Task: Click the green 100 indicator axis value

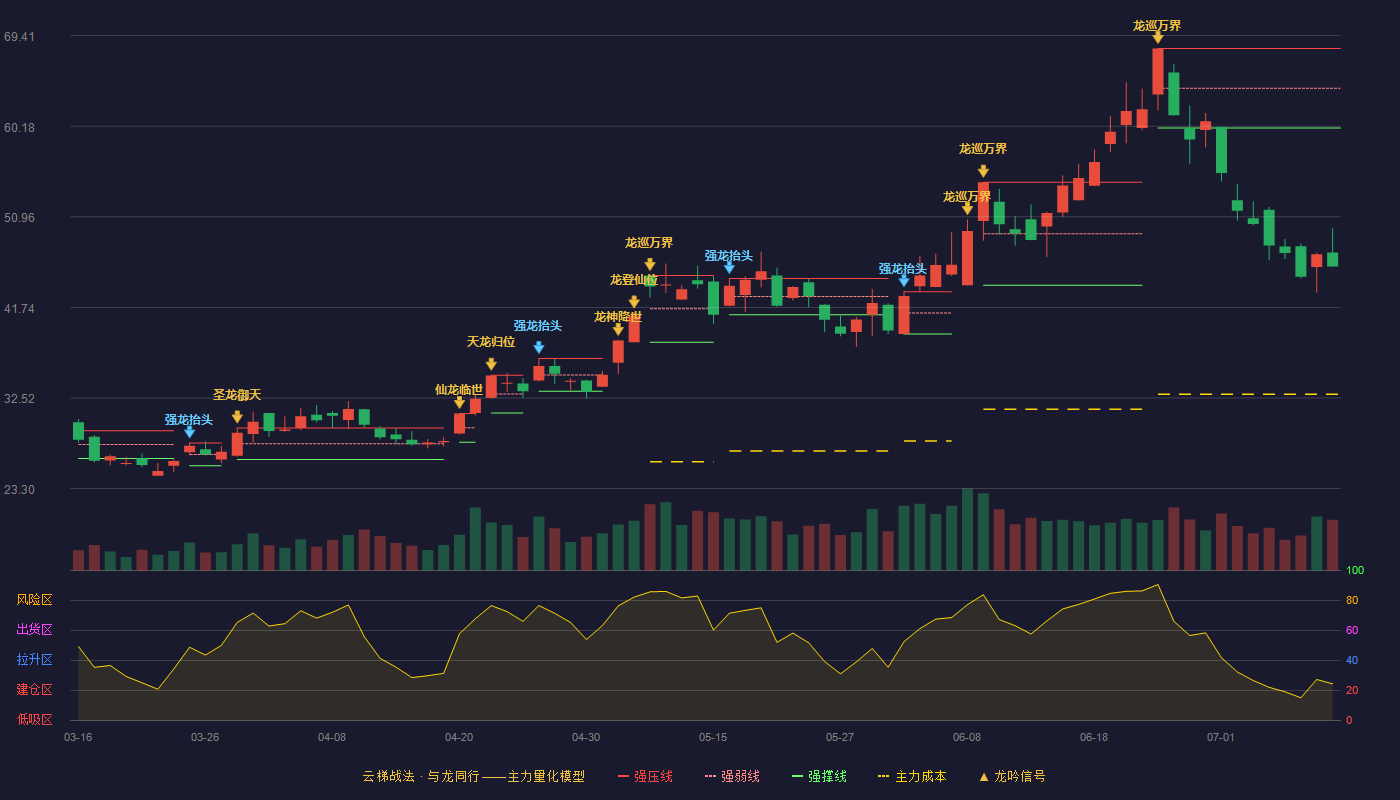Action: point(1355,570)
